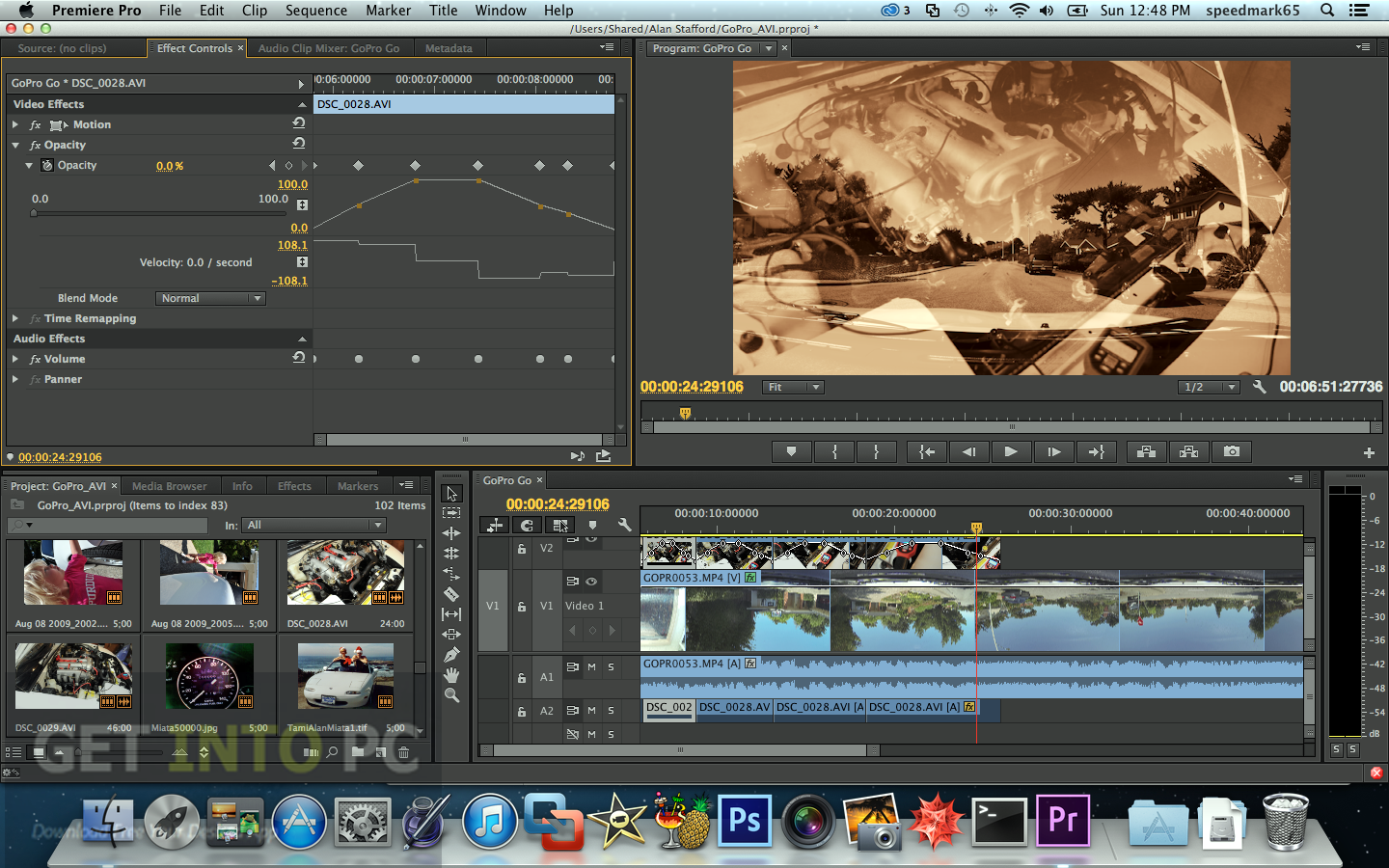Image resolution: width=1389 pixels, height=868 pixels.
Task: Play the program monitor
Action: click(x=1011, y=451)
